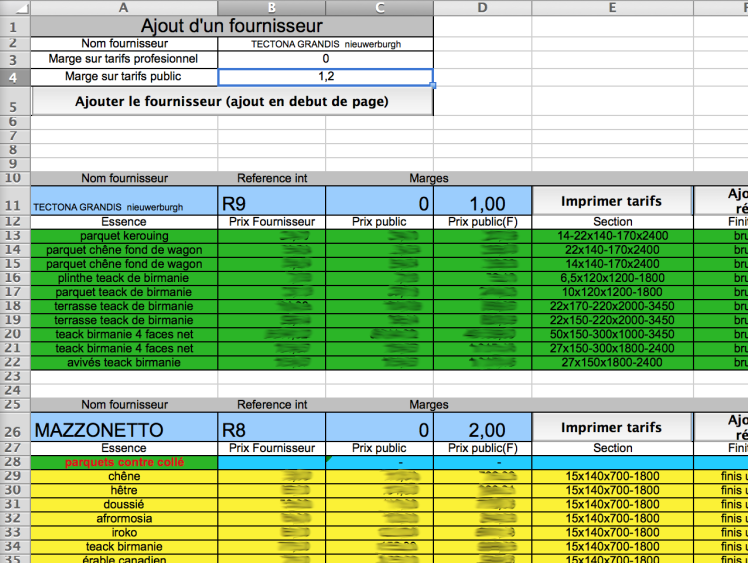Select 'plinthe teack de birmanie' cell
The image size is (748, 563).
tap(124, 278)
